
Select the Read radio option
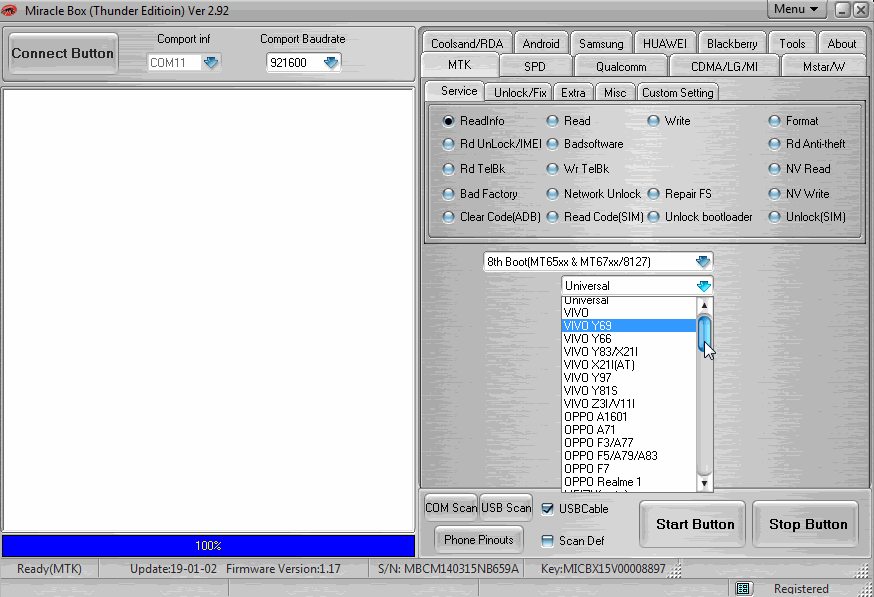(x=552, y=121)
